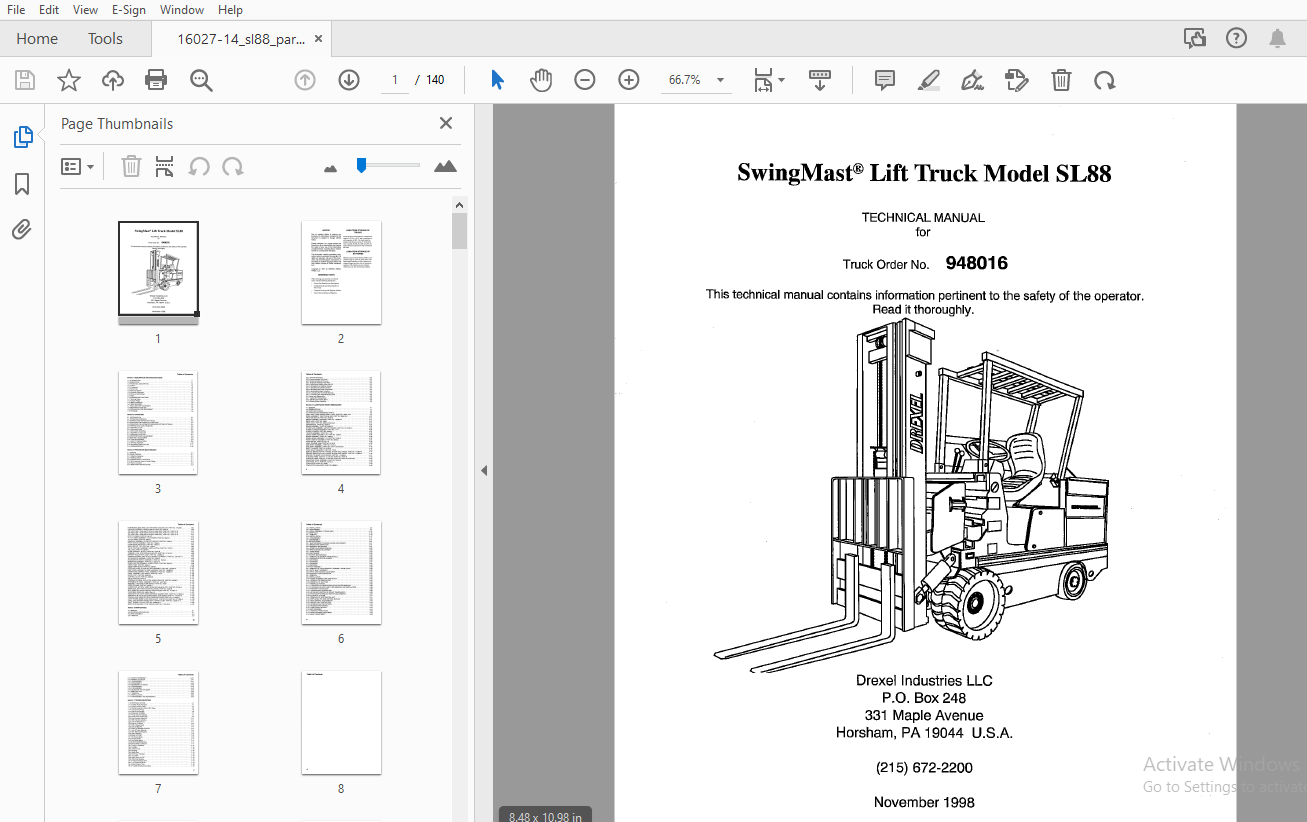Print the document using printer icon
1307x822 pixels.
point(156,80)
